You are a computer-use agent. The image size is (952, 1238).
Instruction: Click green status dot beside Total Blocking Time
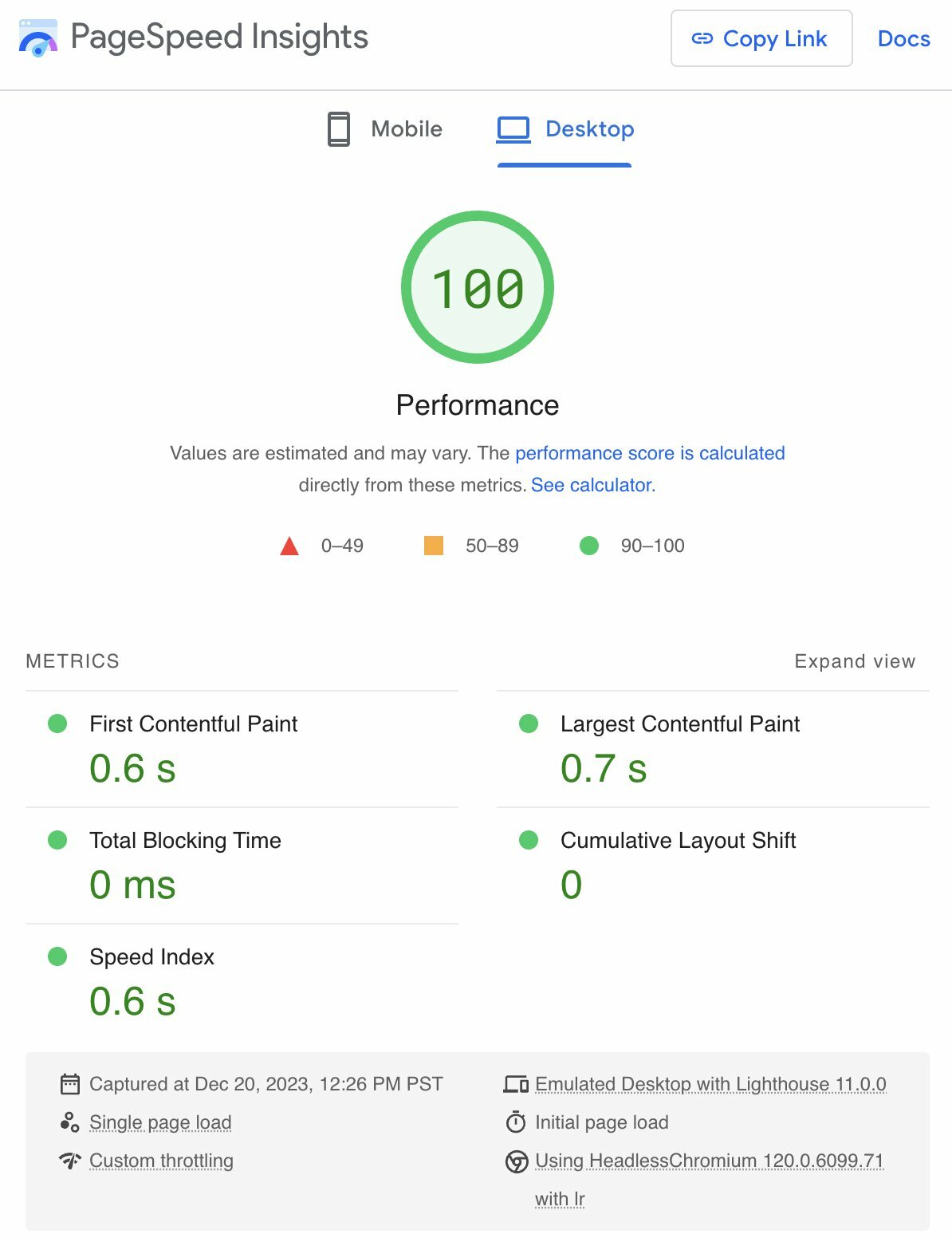[57, 840]
